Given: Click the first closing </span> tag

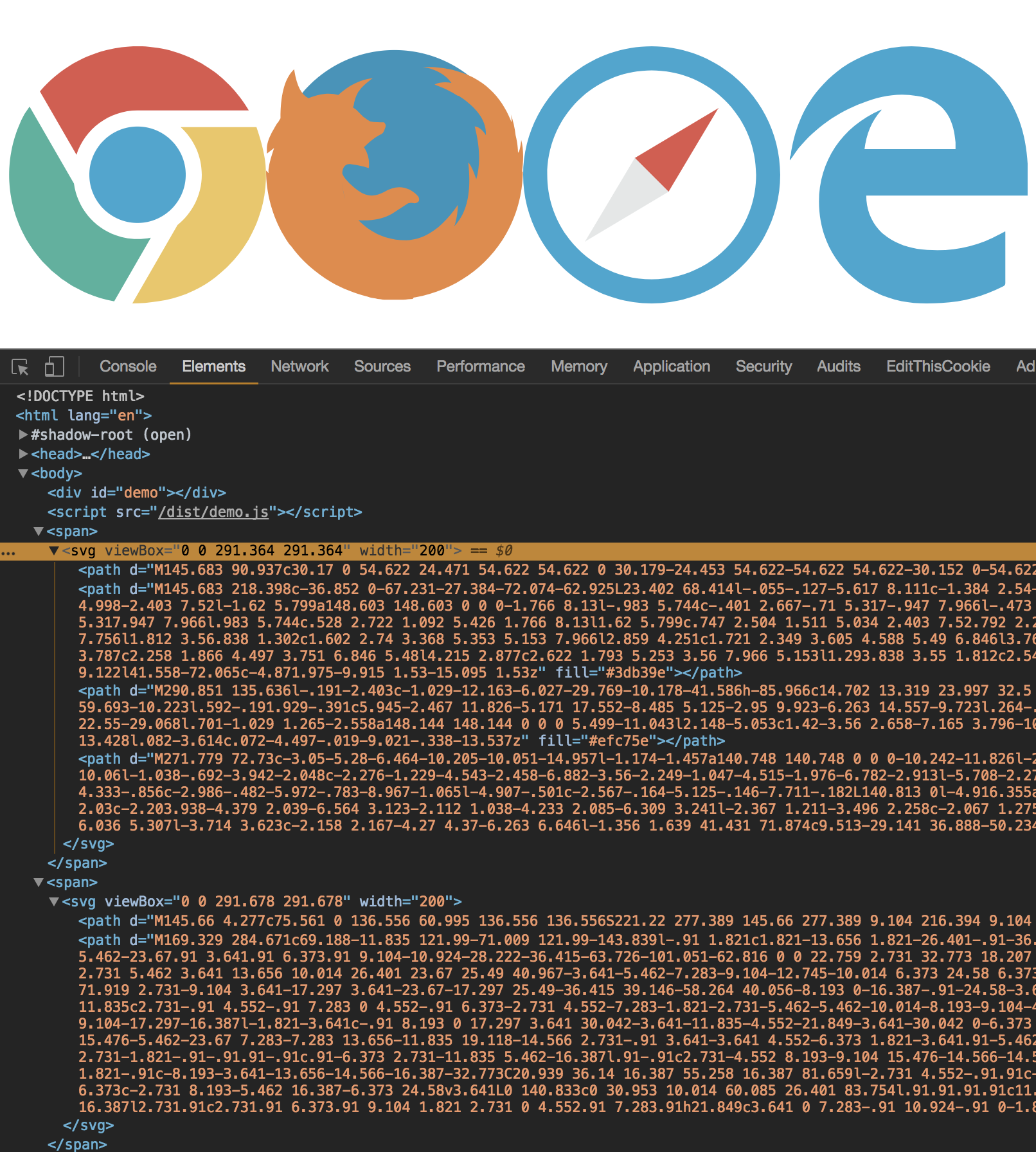Looking at the screenshot, I should pos(77,863).
